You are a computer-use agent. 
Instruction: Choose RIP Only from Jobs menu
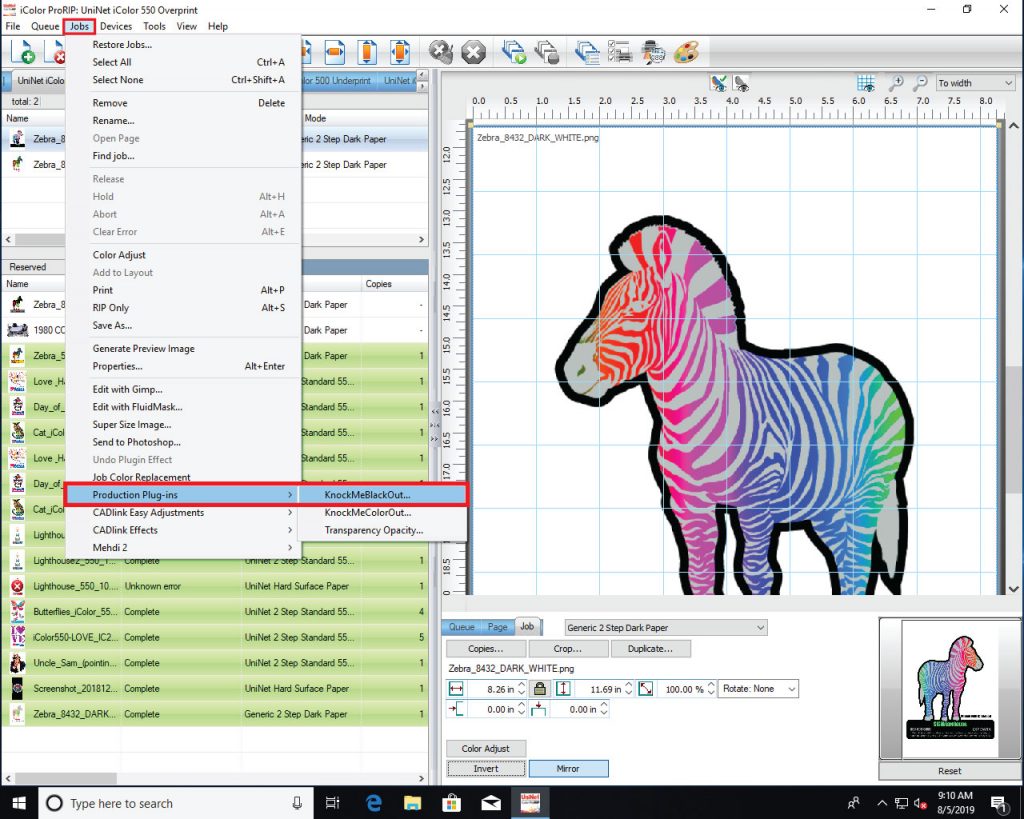[x=182, y=308]
